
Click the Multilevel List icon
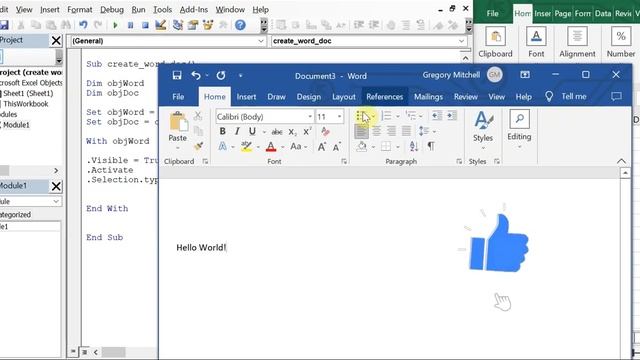[411, 116]
